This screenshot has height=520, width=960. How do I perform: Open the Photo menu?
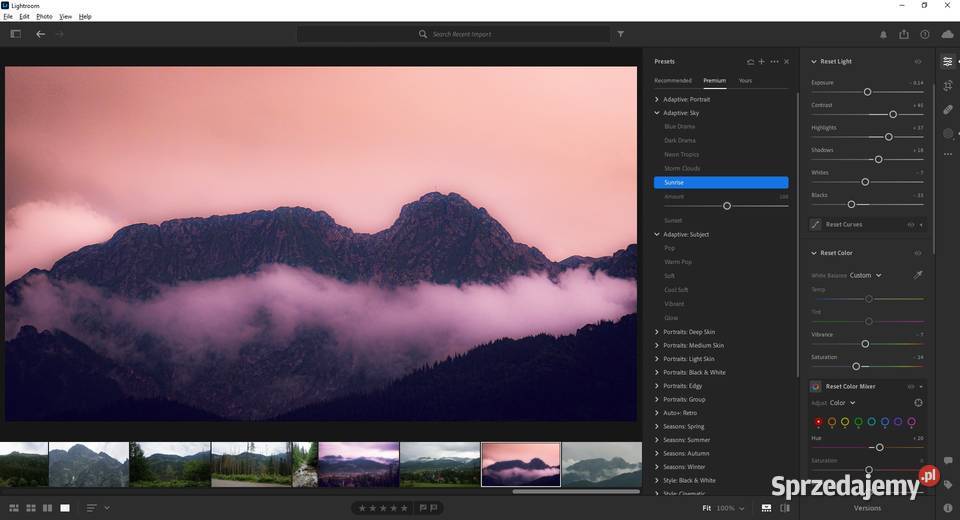44,17
